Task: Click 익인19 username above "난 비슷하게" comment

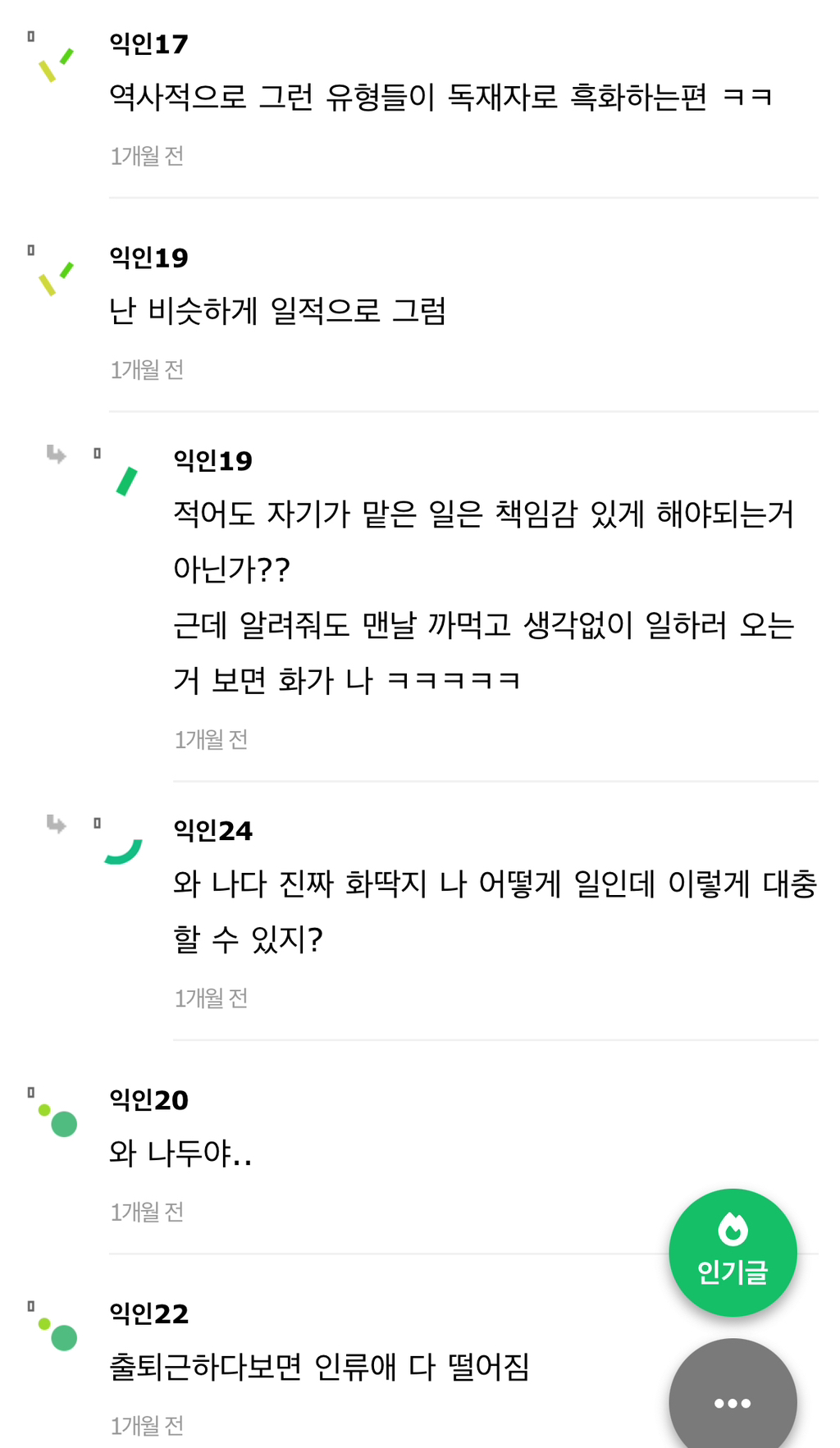Action: click(x=148, y=258)
